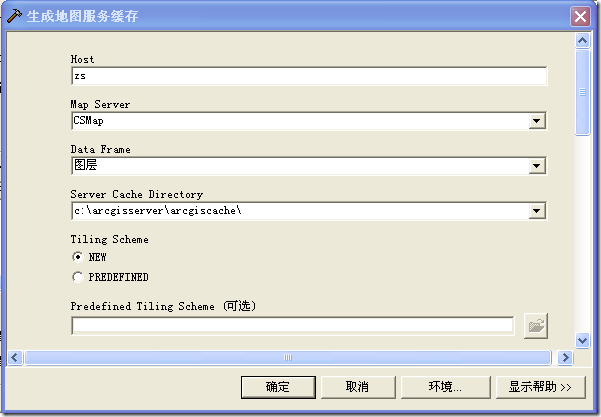The width and height of the screenshot is (601, 417).
Task: Click the Predefined Tiling Scheme (可选) label
Action: tap(163, 306)
